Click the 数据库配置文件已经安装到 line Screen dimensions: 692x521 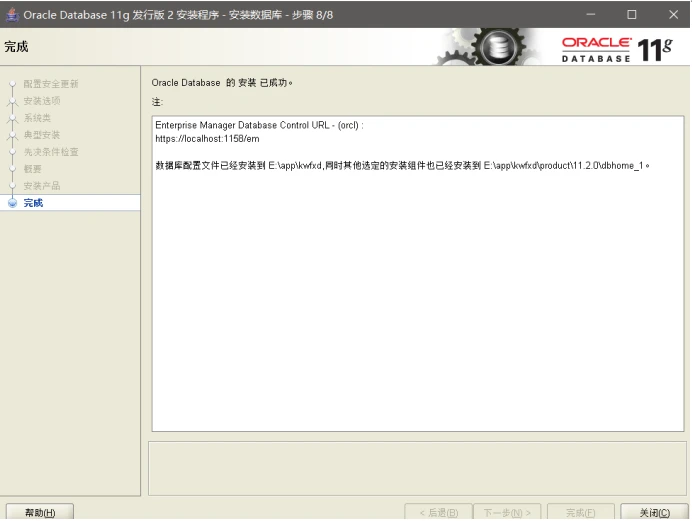coord(402,166)
